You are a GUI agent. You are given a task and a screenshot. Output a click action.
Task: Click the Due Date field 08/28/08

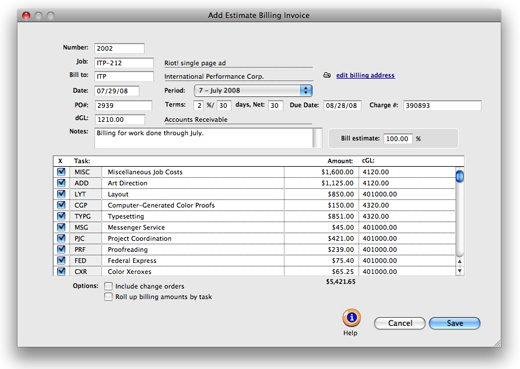(342, 106)
